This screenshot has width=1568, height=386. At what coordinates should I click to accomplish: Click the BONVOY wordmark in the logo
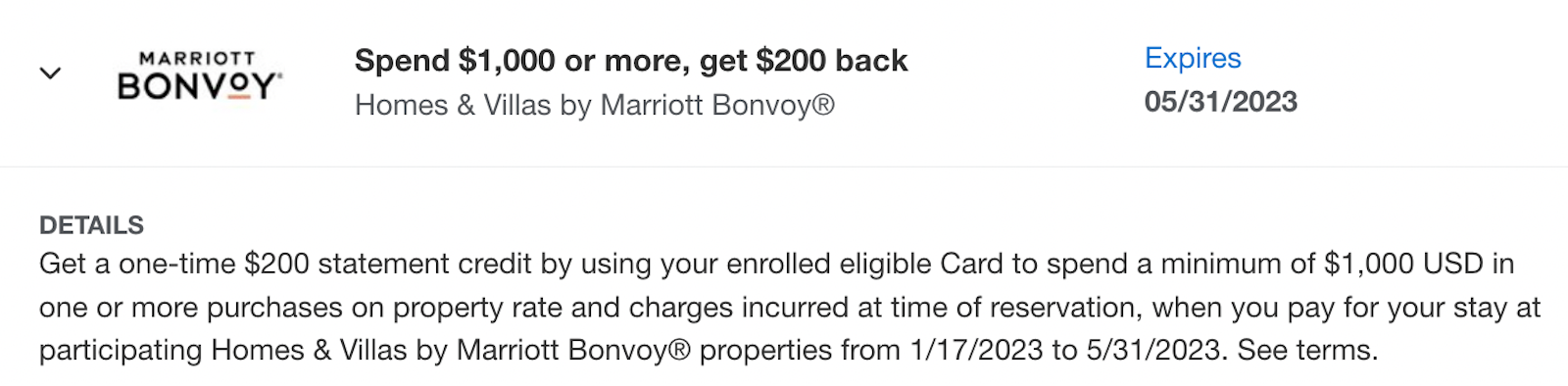click(200, 86)
